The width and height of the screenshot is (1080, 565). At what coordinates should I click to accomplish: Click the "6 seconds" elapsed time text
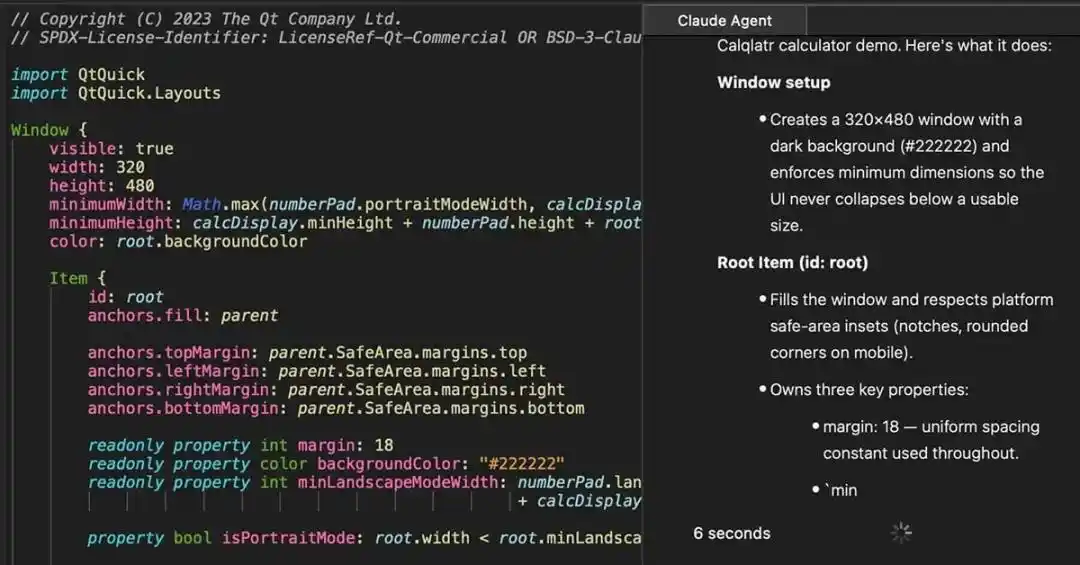(x=731, y=533)
